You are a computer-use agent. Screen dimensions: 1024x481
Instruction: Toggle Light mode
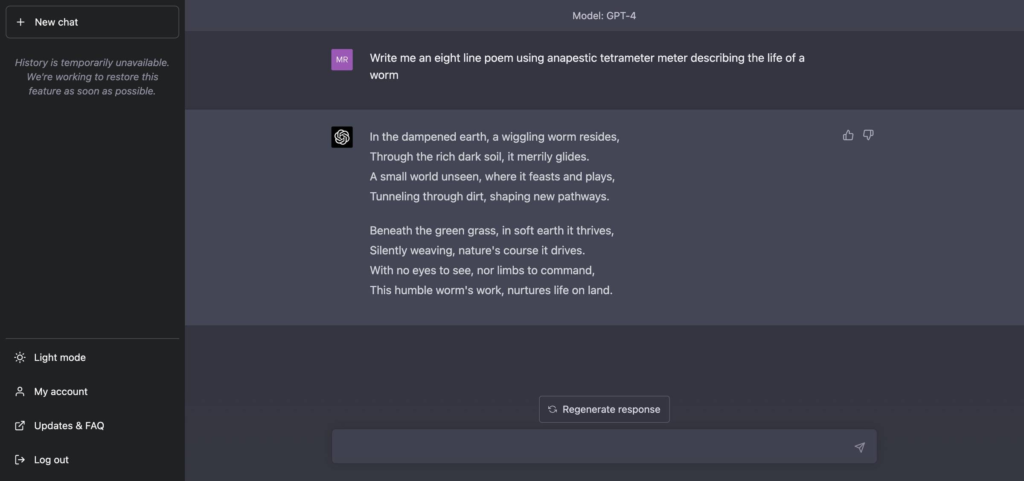60,358
